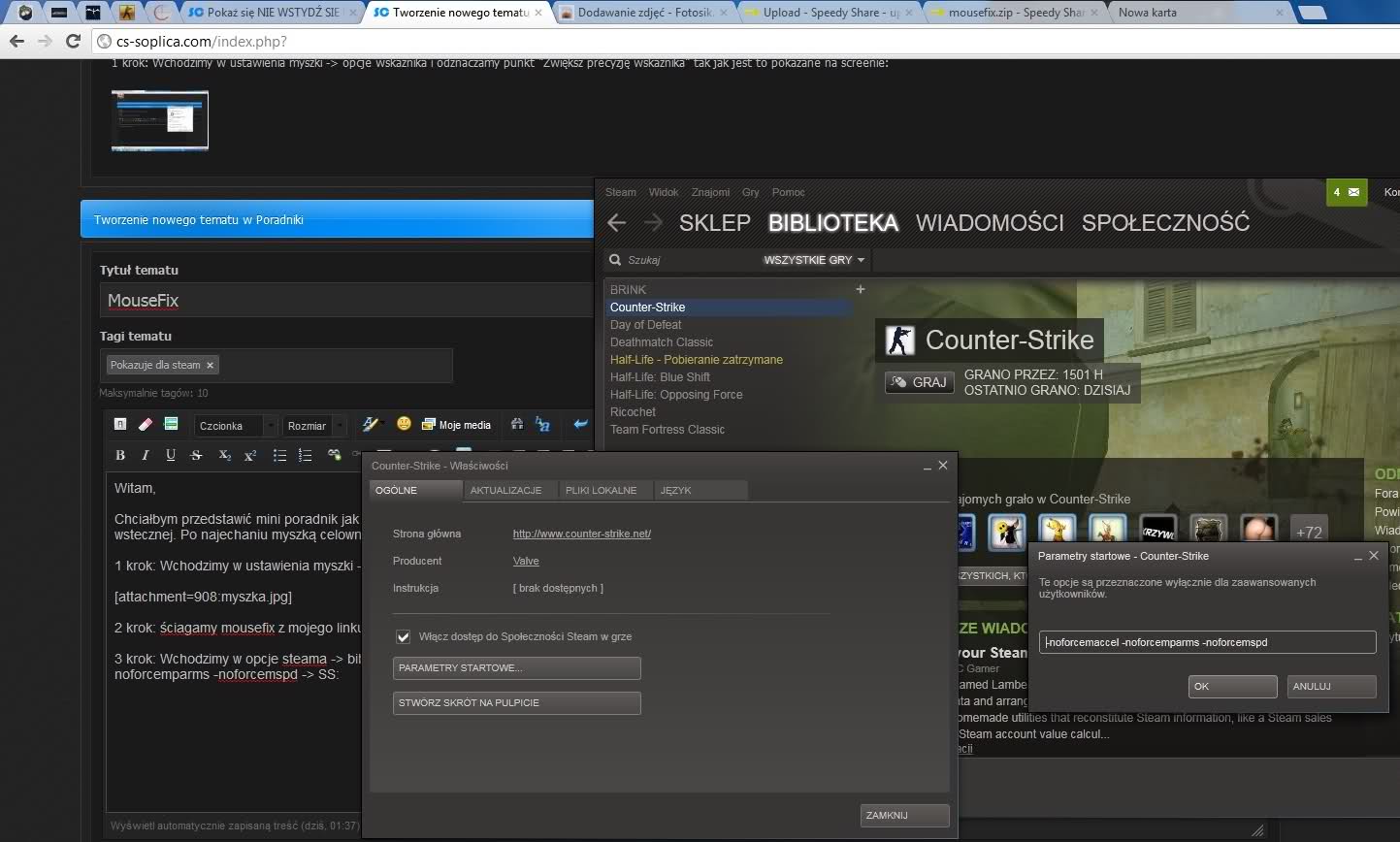This screenshot has height=842, width=1400.
Task: Click the Tytuł tematu field containing MouseFix
Action: point(346,301)
